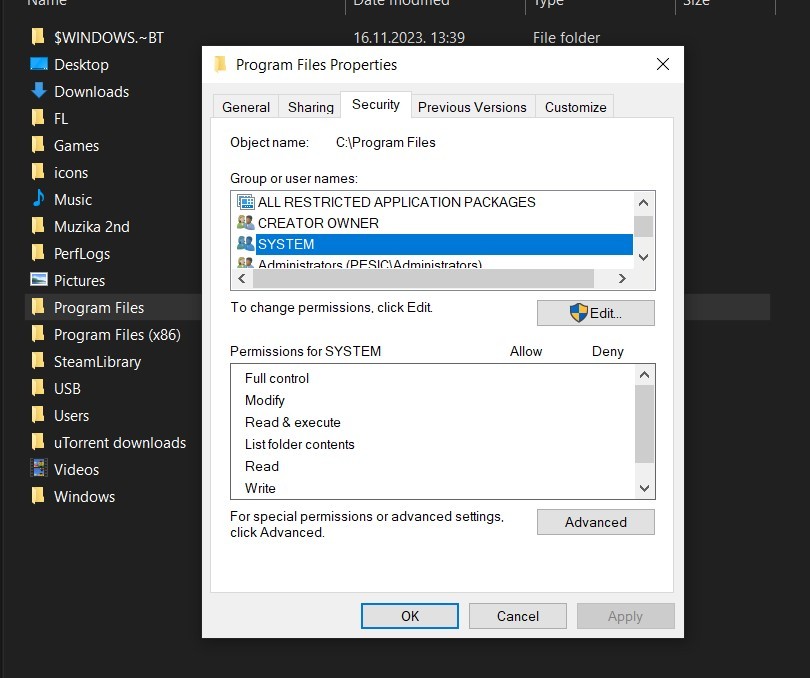Click the SteamLibrary folder name in Explorer
Viewport: 810px width, 678px height.
point(97,361)
